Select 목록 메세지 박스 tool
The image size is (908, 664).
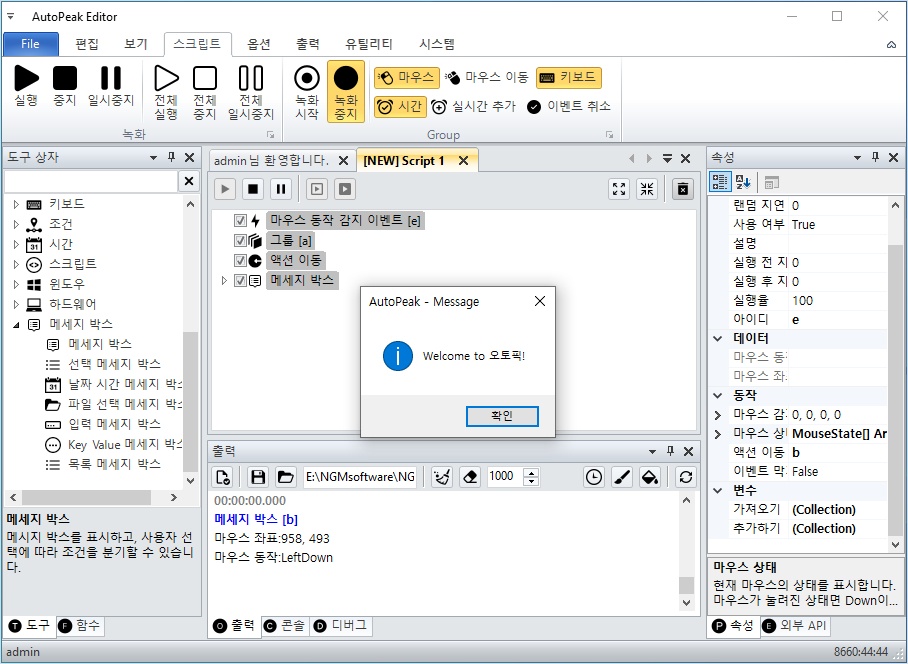102,464
